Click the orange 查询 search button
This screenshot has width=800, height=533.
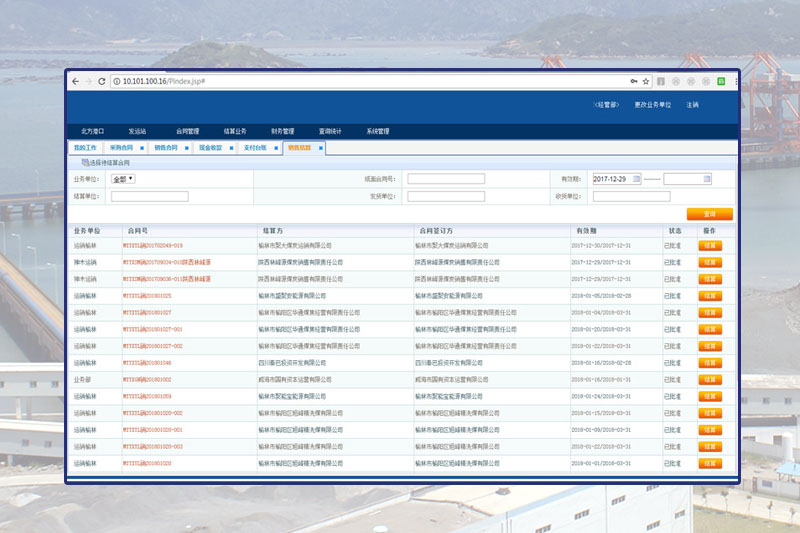tap(710, 214)
